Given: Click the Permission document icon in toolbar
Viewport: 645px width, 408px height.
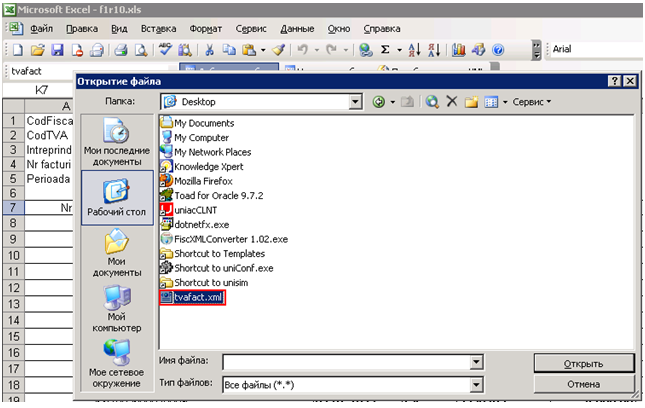Looking at the screenshot, I should (x=77, y=50).
